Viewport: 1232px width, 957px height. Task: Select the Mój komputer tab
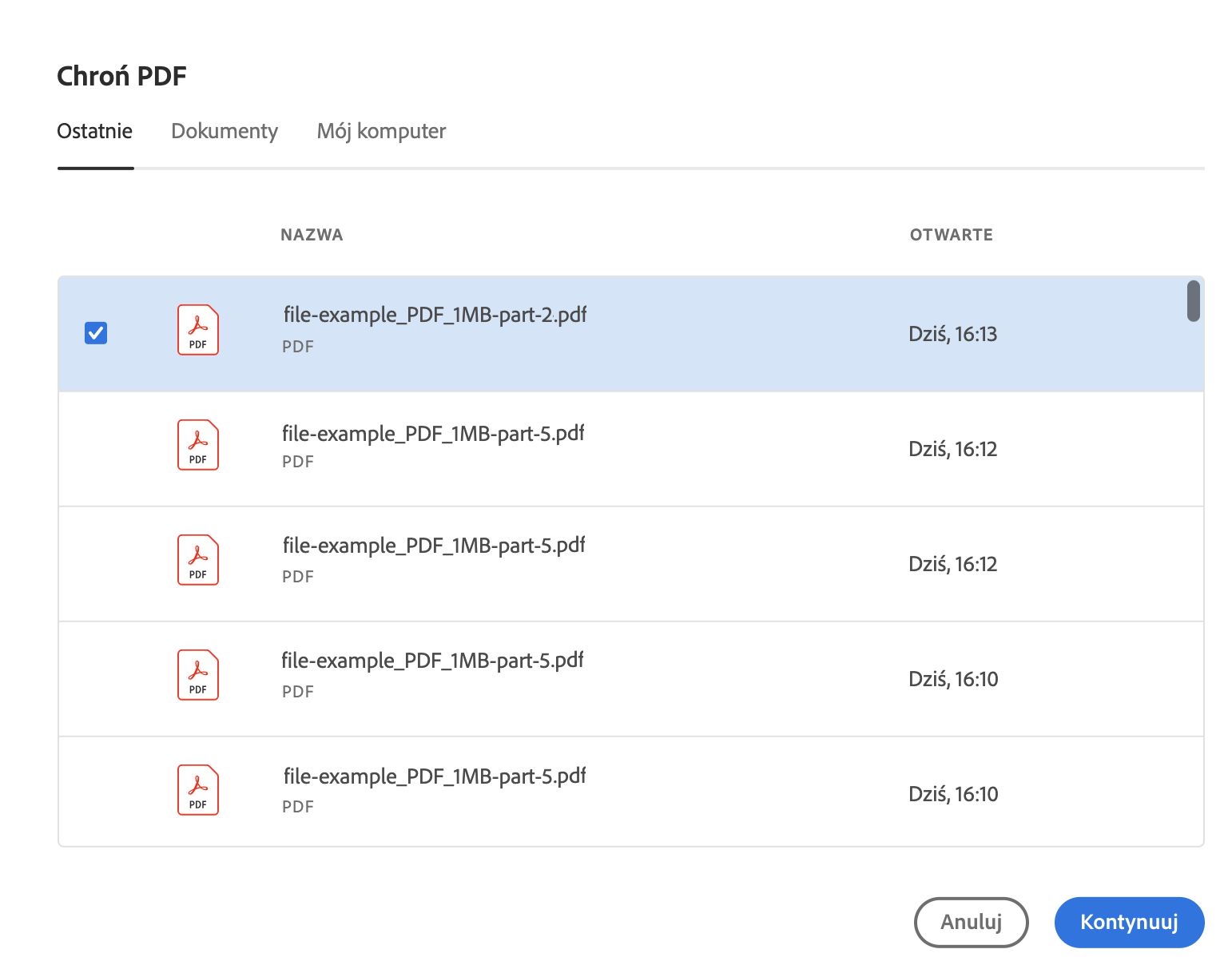(x=381, y=131)
